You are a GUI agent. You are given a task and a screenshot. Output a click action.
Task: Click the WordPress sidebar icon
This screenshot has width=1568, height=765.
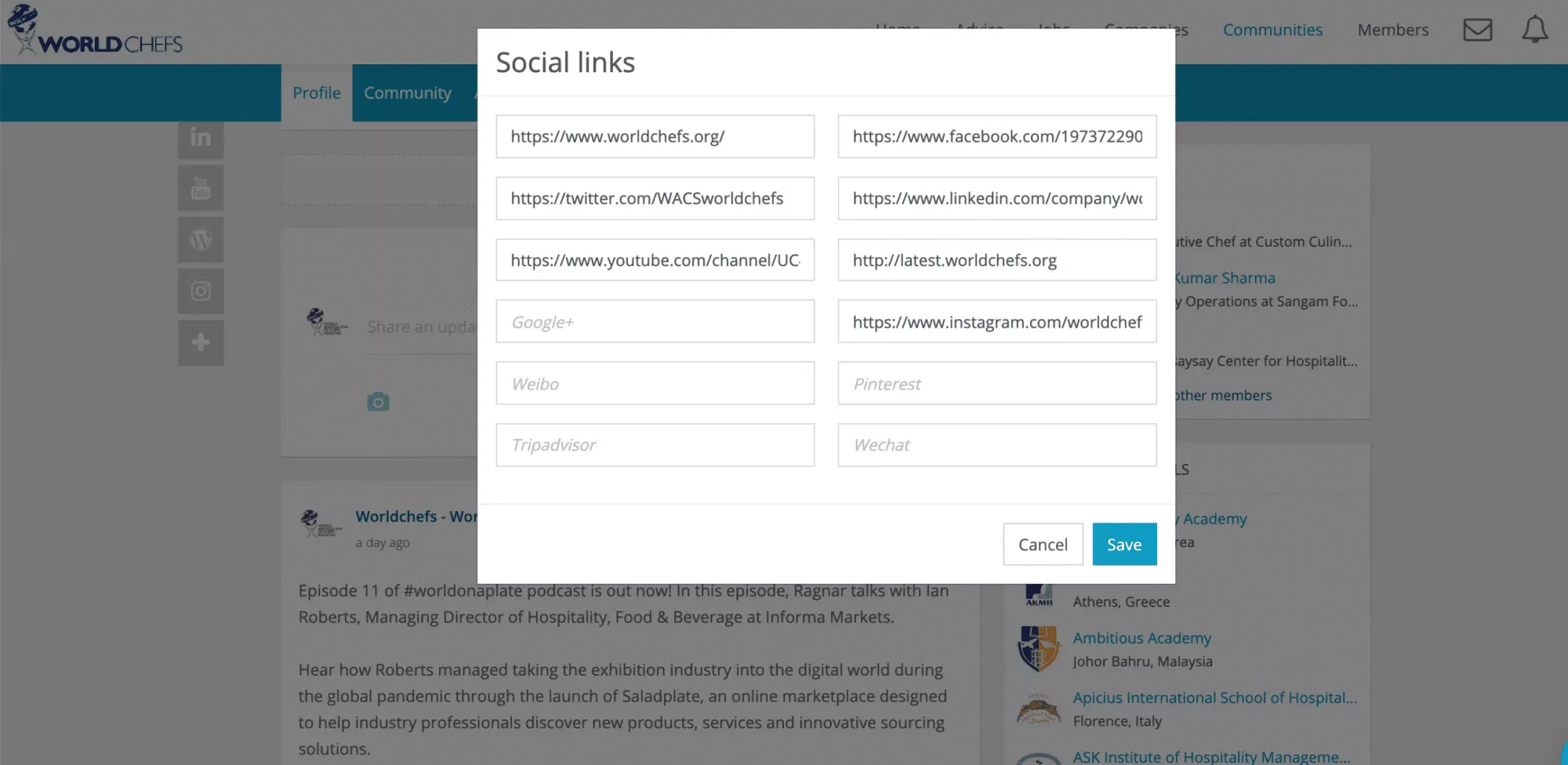[x=201, y=240]
